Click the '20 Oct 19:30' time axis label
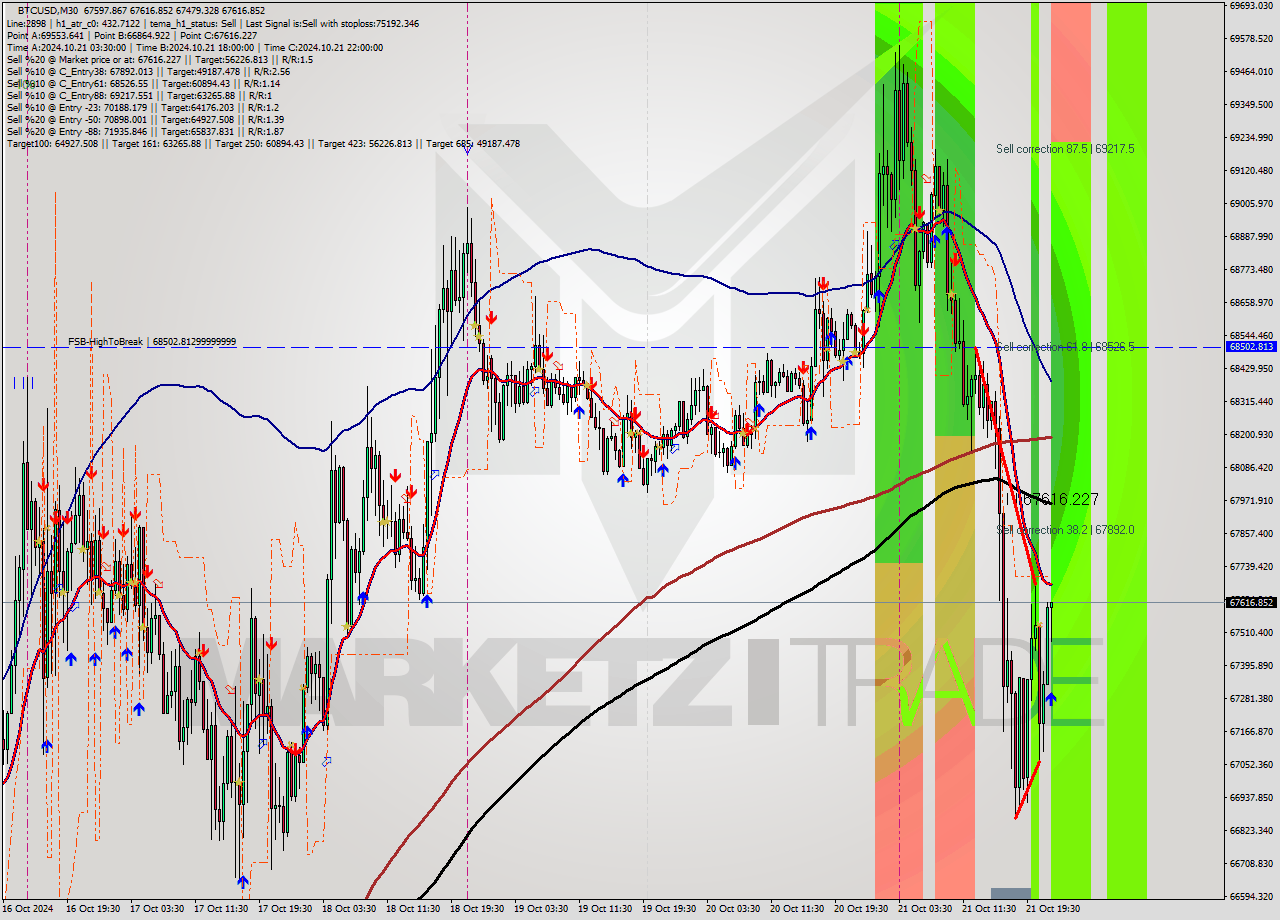 (861, 909)
